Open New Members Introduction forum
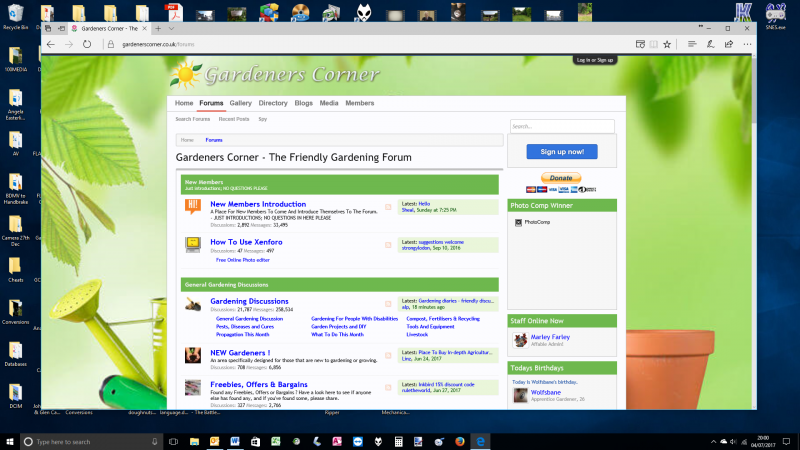The image size is (800, 450). 258,204
